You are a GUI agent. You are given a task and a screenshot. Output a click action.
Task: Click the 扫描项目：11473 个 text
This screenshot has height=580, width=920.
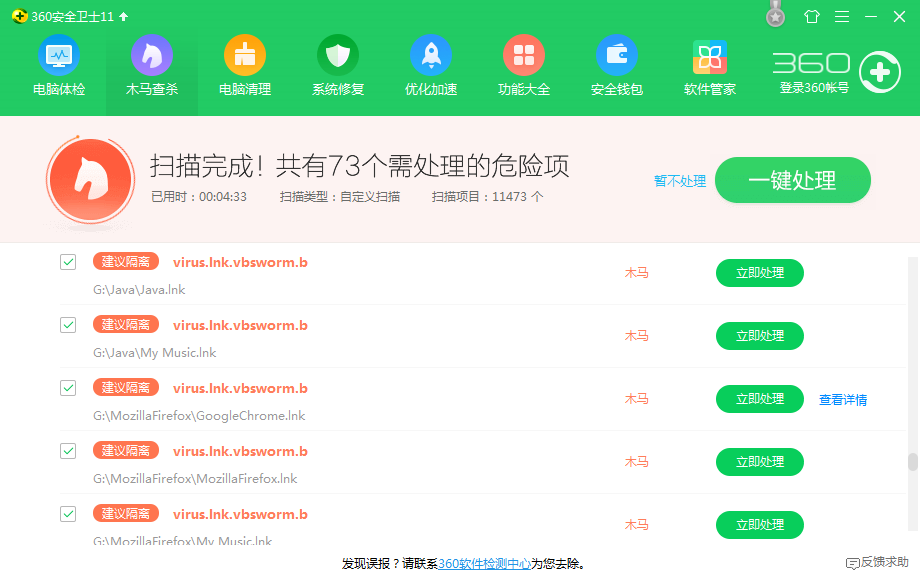[488, 196]
